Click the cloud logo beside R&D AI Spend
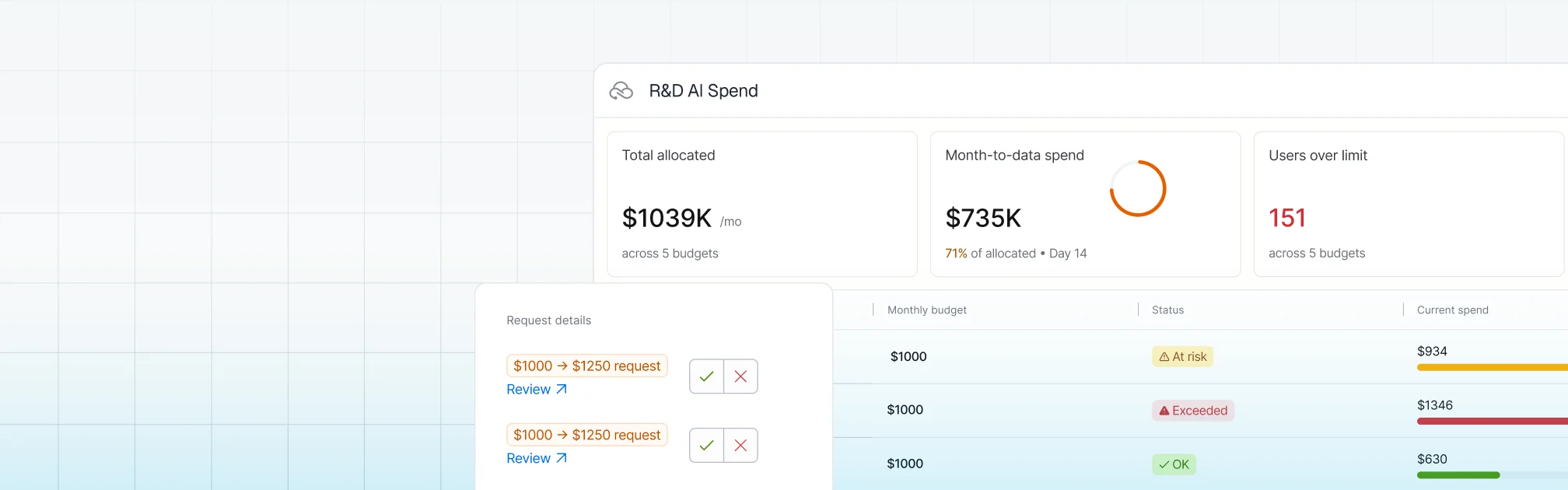The width and height of the screenshot is (1568, 490). (x=621, y=91)
